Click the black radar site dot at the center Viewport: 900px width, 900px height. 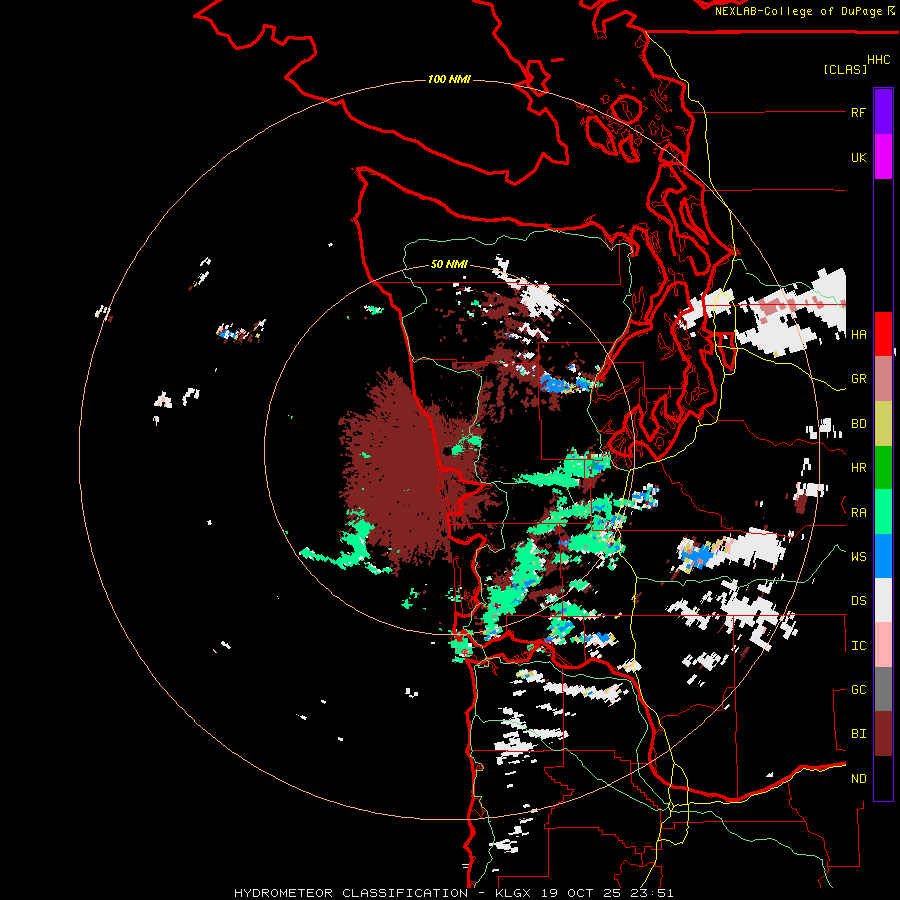coord(448,452)
